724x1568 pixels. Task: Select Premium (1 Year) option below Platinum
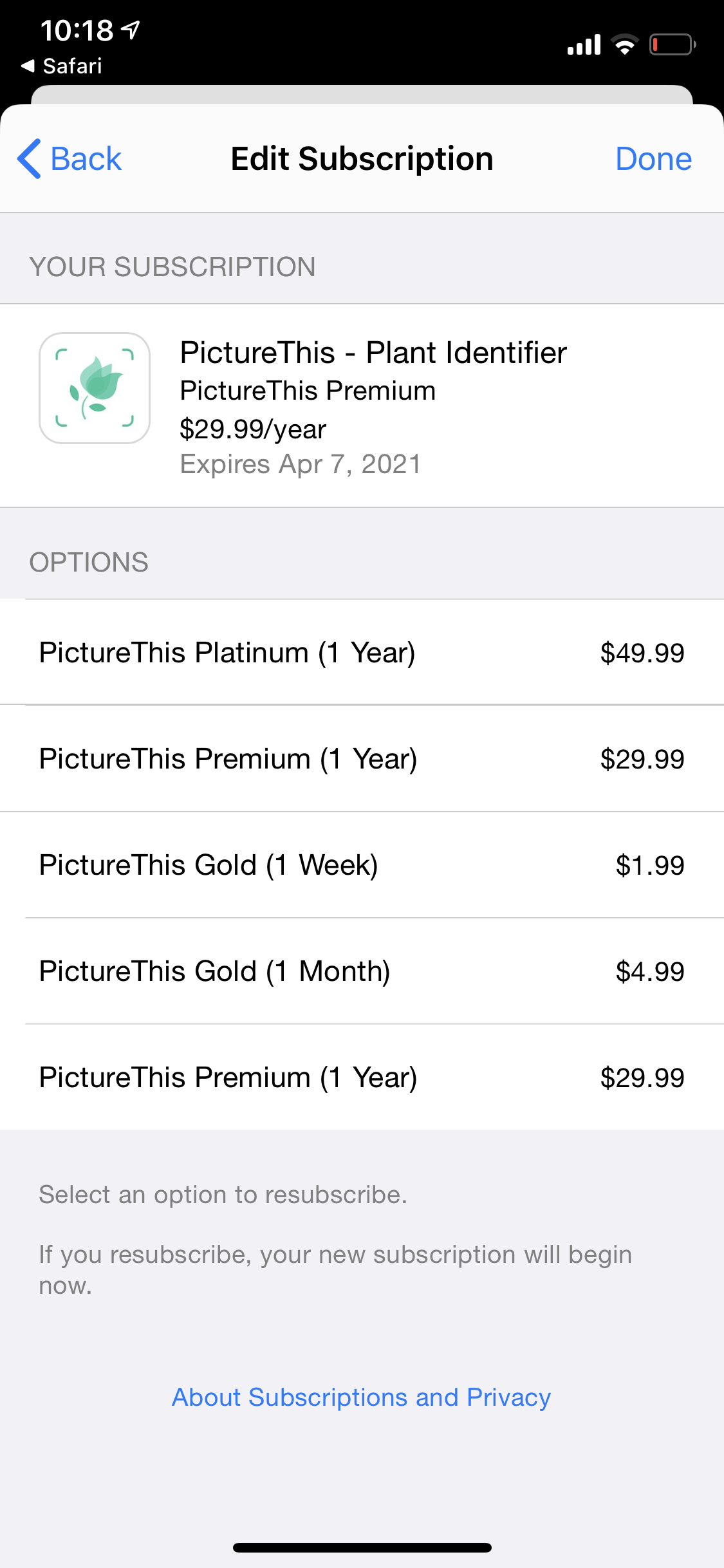(228, 759)
